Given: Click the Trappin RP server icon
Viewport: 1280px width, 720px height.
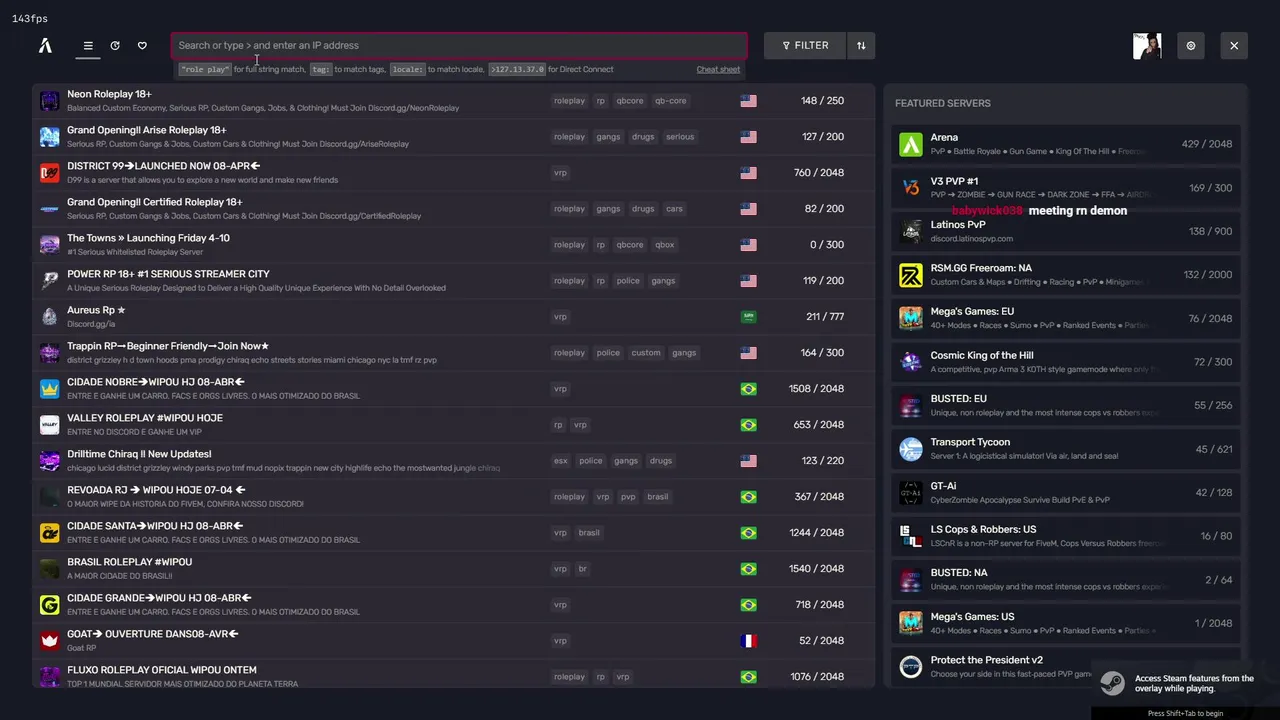Looking at the screenshot, I should pyautogui.click(x=49, y=353).
